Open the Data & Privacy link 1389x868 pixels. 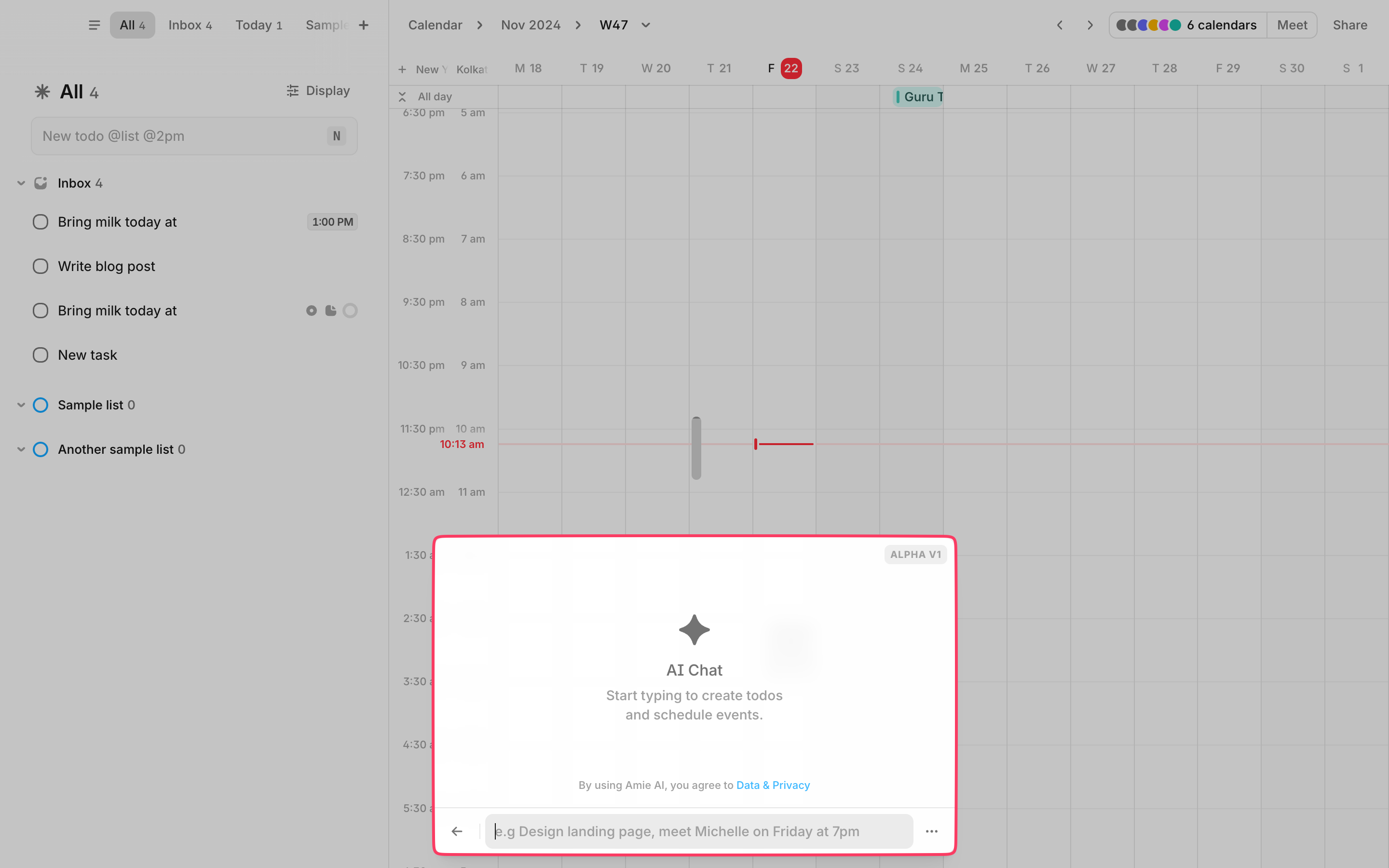click(x=773, y=785)
